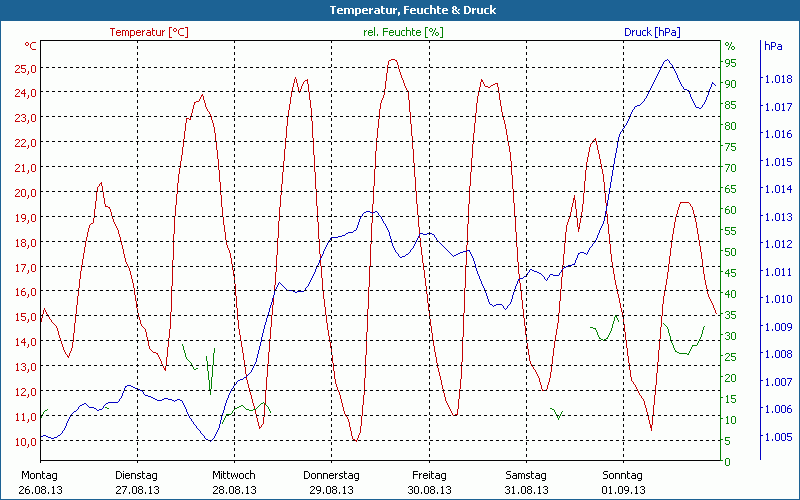The height and width of the screenshot is (500, 800).
Task: Click the green % axis unit label
Action: [x=730, y=46]
